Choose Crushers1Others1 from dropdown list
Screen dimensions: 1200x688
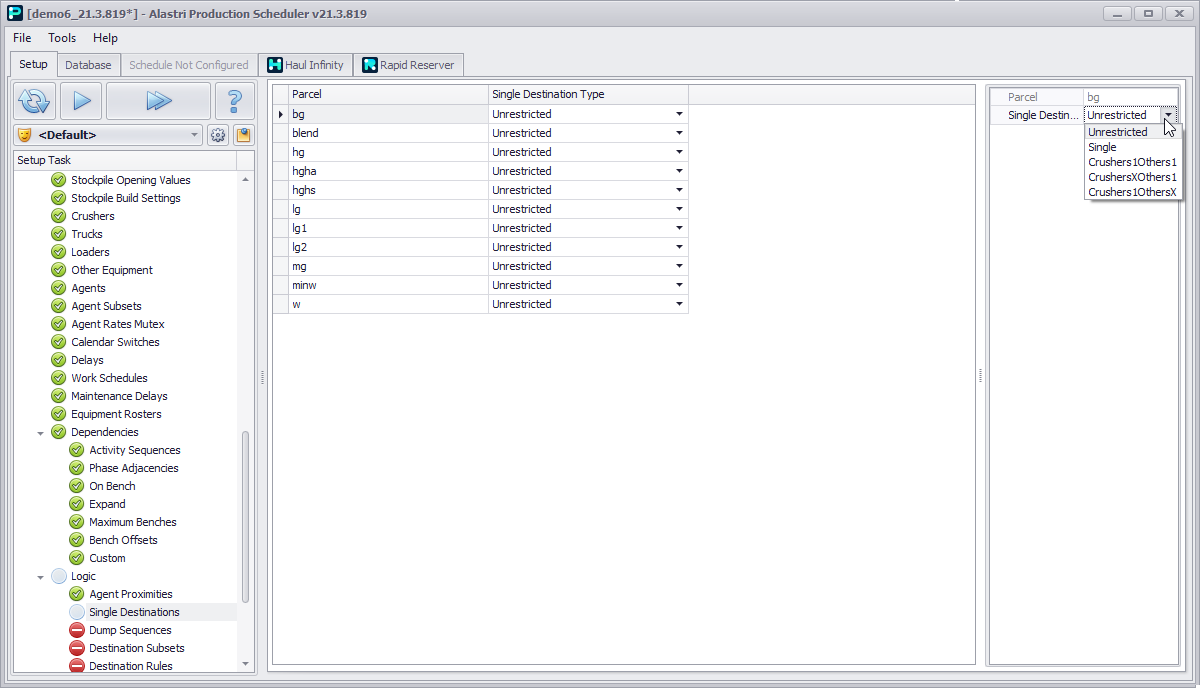tap(1133, 162)
